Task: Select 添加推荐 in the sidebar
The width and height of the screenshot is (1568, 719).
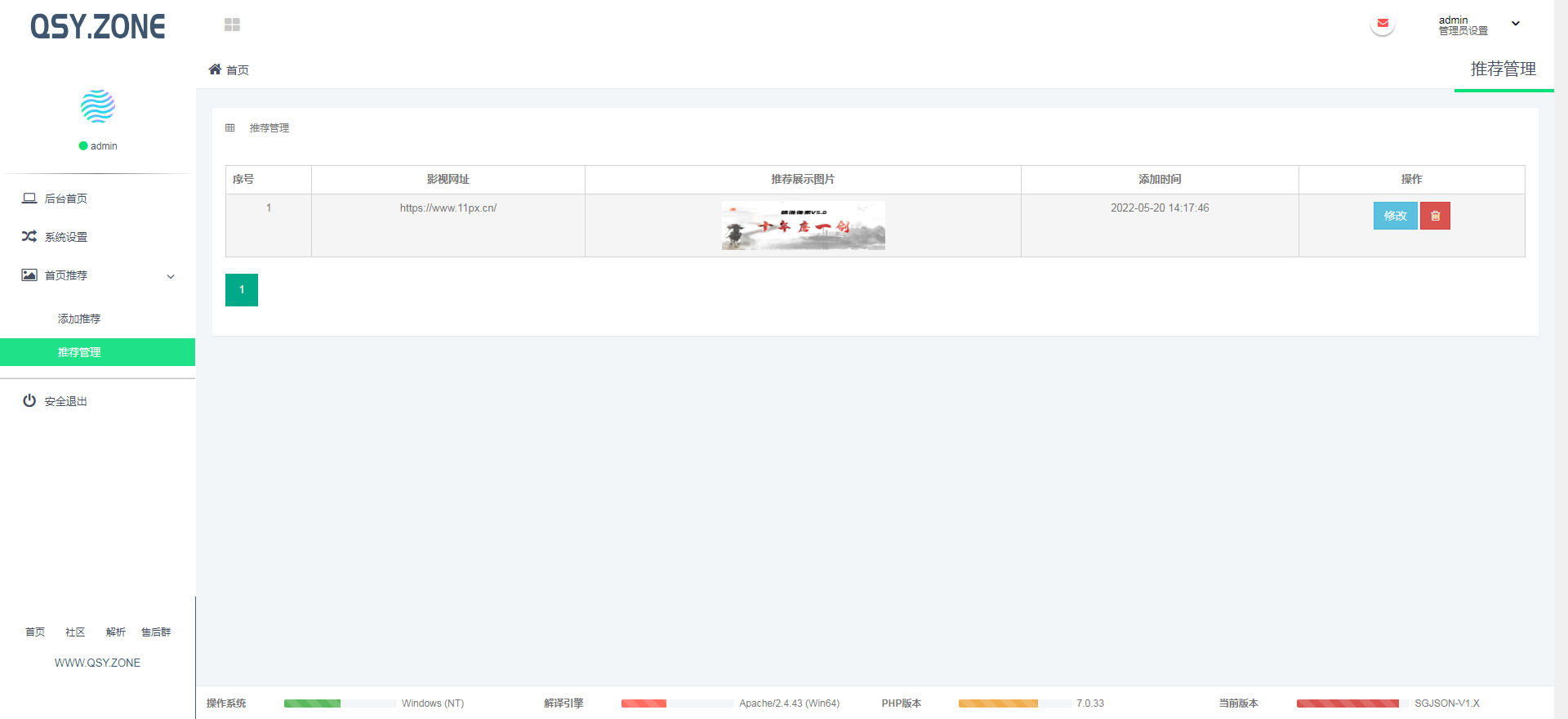Action: coord(79,319)
